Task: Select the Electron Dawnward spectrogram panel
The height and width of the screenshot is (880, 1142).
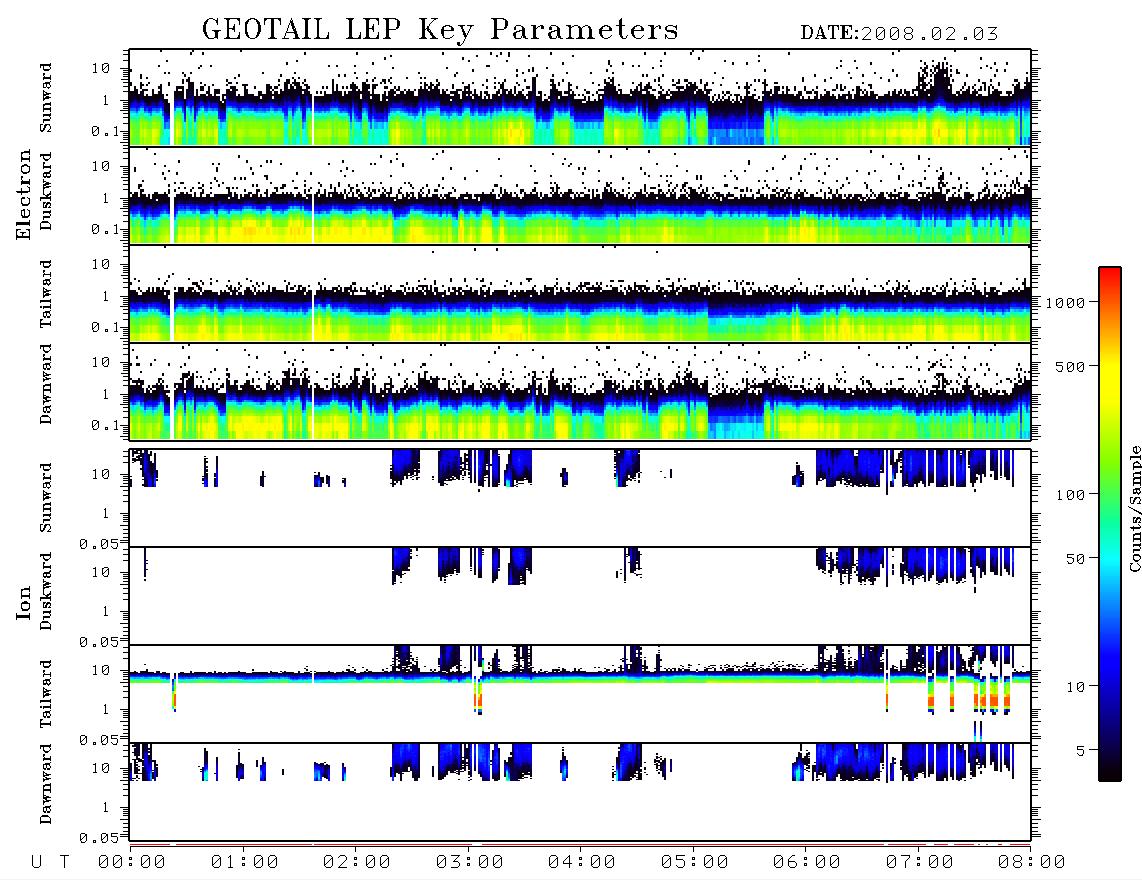Action: click(580, 391)
